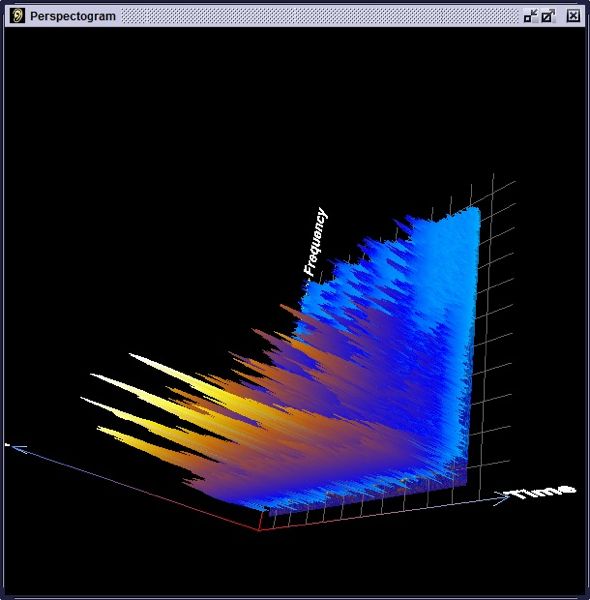Select the lowest yellow spectral spike tip
The width and height of the screenshot is (590, 600).
[x=101, y=429]
